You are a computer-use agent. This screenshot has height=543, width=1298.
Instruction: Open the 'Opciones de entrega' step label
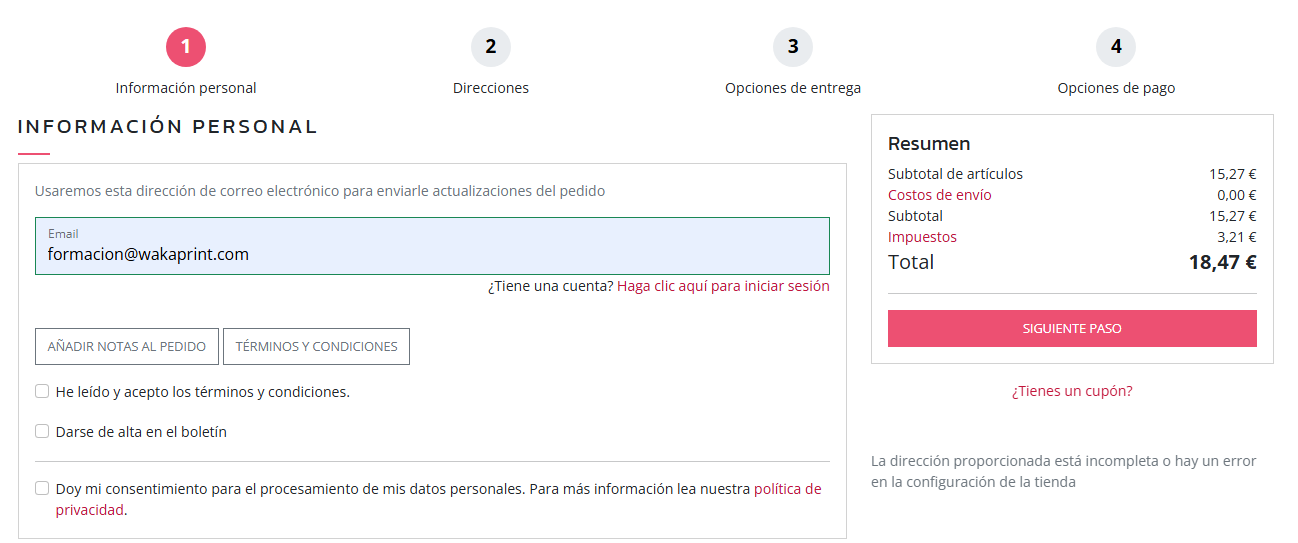coord(793,88)
